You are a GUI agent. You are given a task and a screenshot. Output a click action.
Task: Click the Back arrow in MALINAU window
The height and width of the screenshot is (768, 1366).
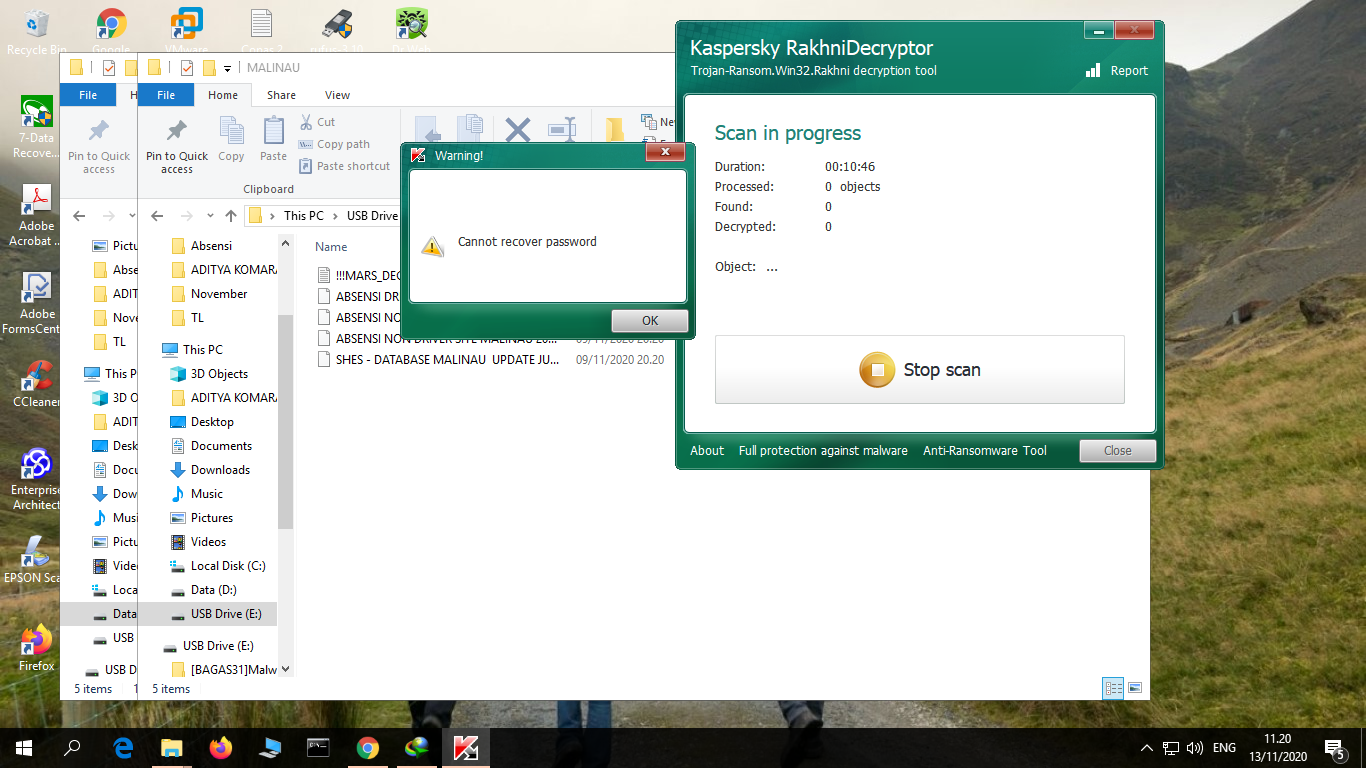[157, 216]
